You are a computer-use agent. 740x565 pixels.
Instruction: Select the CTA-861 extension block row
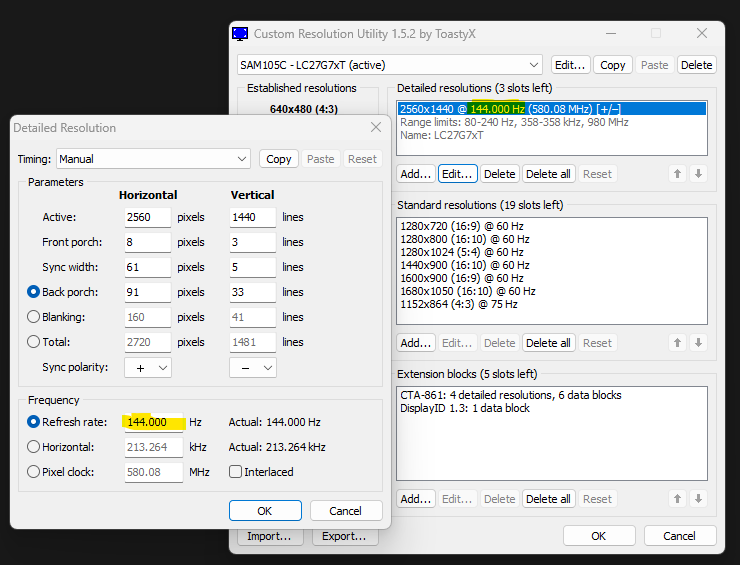coord(552,395)
